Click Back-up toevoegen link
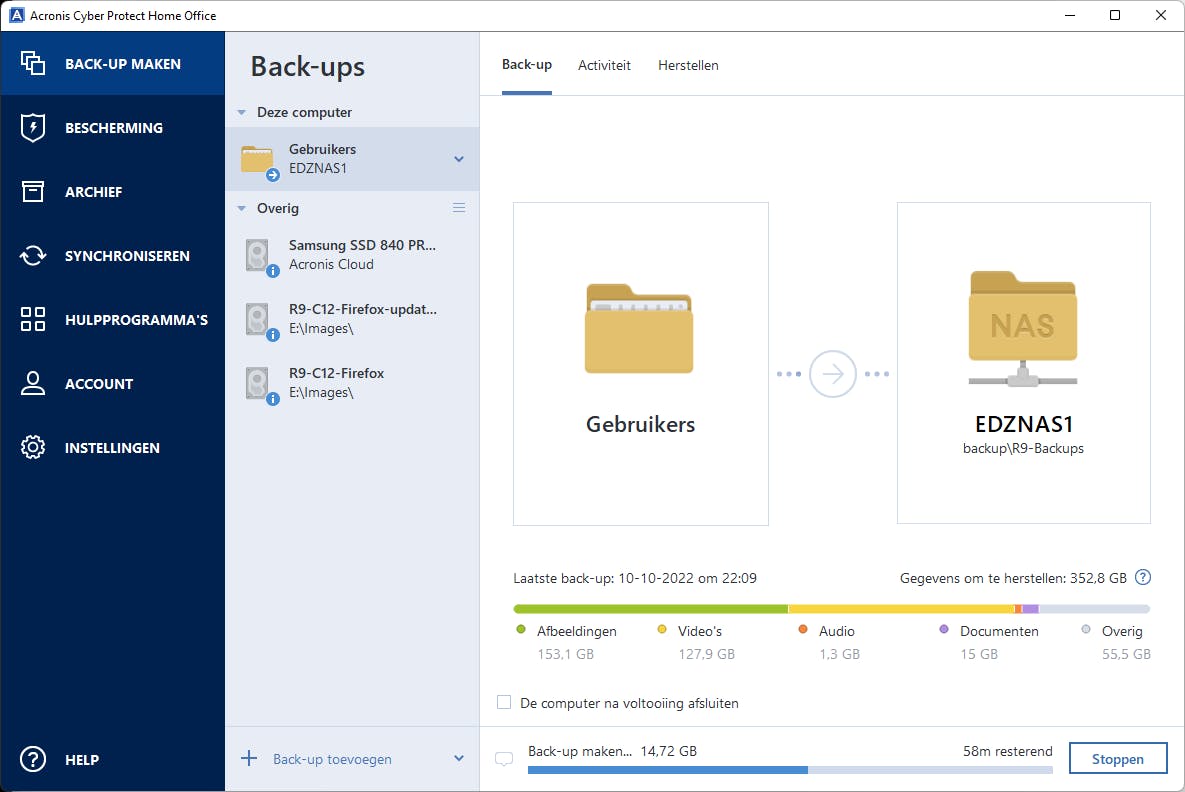 pos(333,759)
